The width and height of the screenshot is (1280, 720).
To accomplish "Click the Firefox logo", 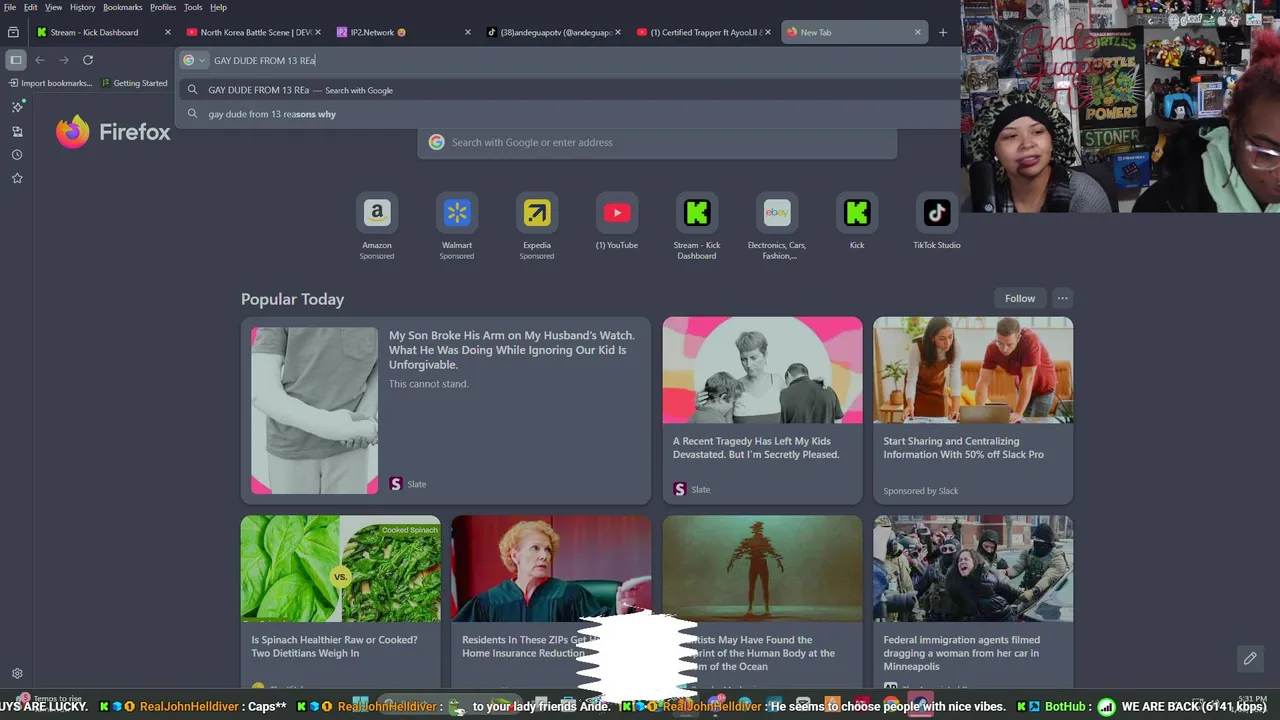I will click(113, 132).
